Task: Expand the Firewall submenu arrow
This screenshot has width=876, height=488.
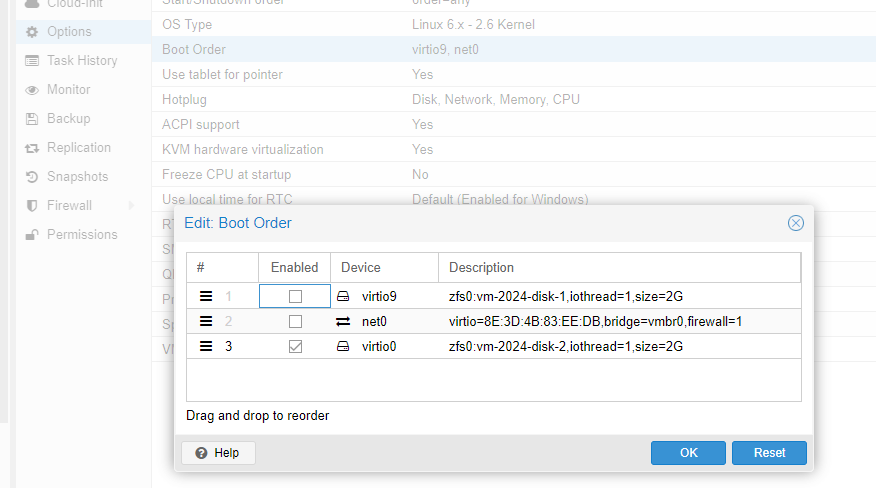Action: click(131, 205)
